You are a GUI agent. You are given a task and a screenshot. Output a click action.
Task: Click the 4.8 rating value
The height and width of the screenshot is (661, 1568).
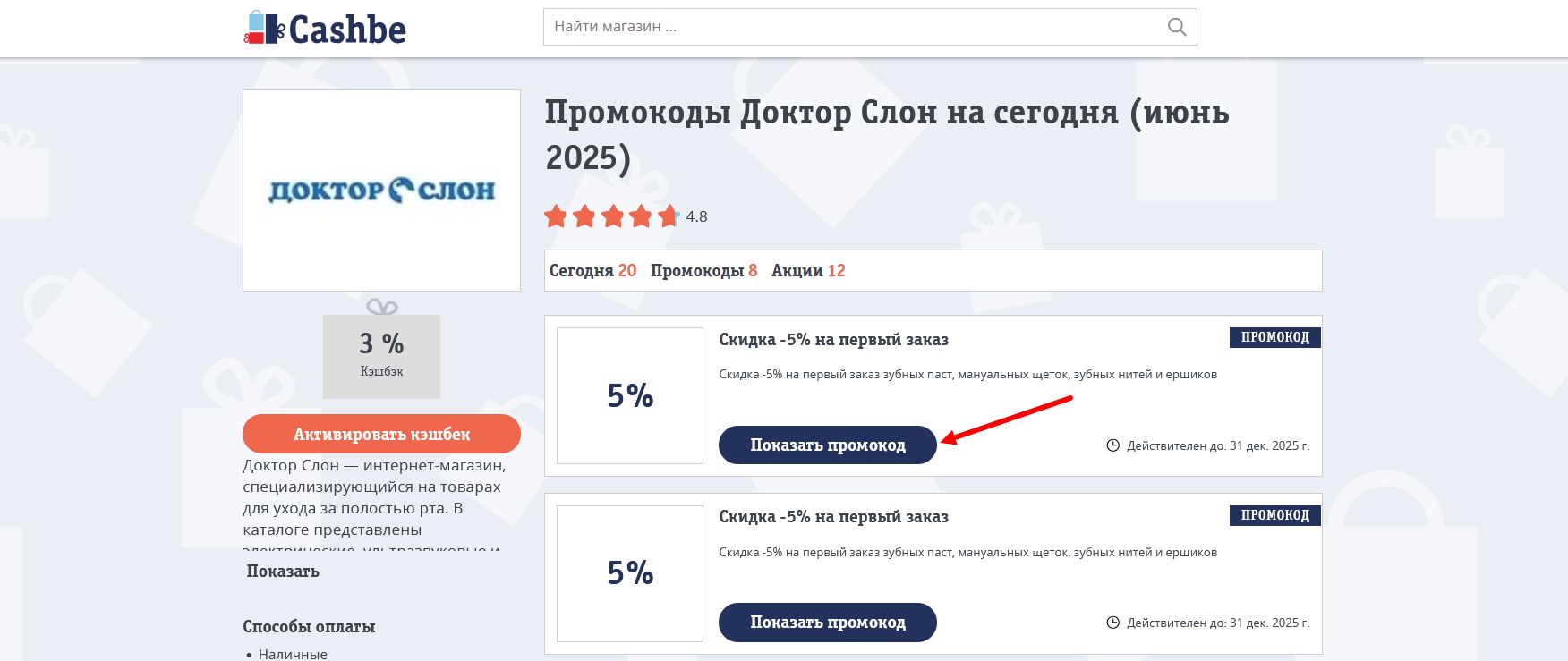(x=696, y=216)
